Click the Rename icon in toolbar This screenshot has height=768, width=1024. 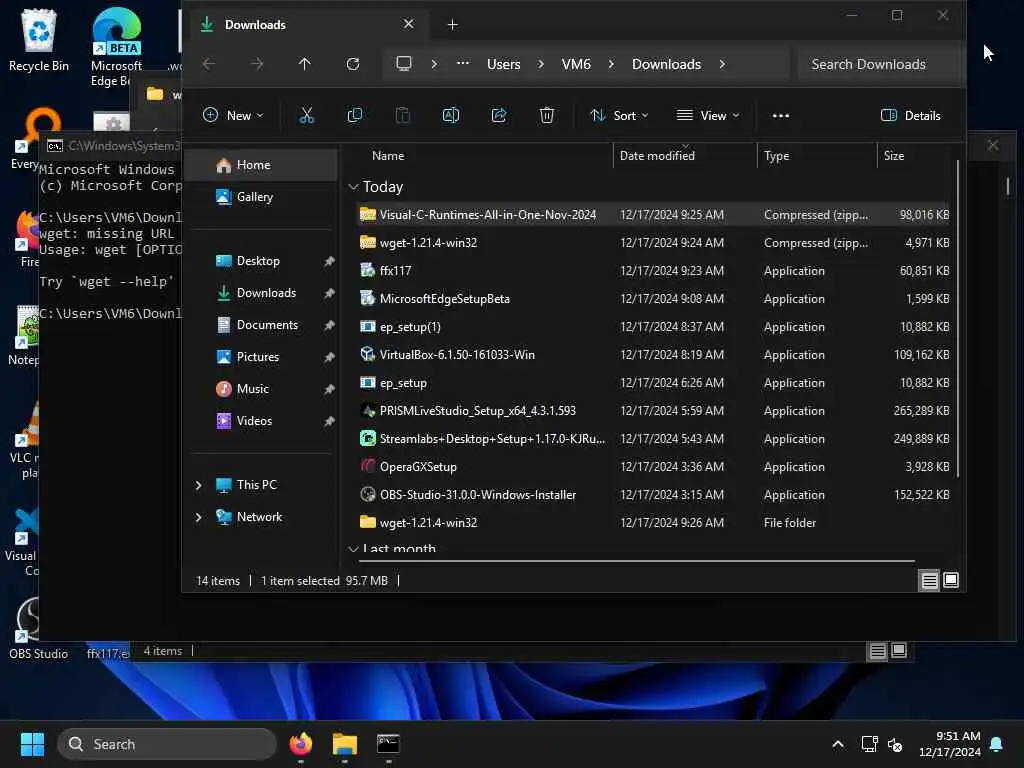click(x=451, y=116)
